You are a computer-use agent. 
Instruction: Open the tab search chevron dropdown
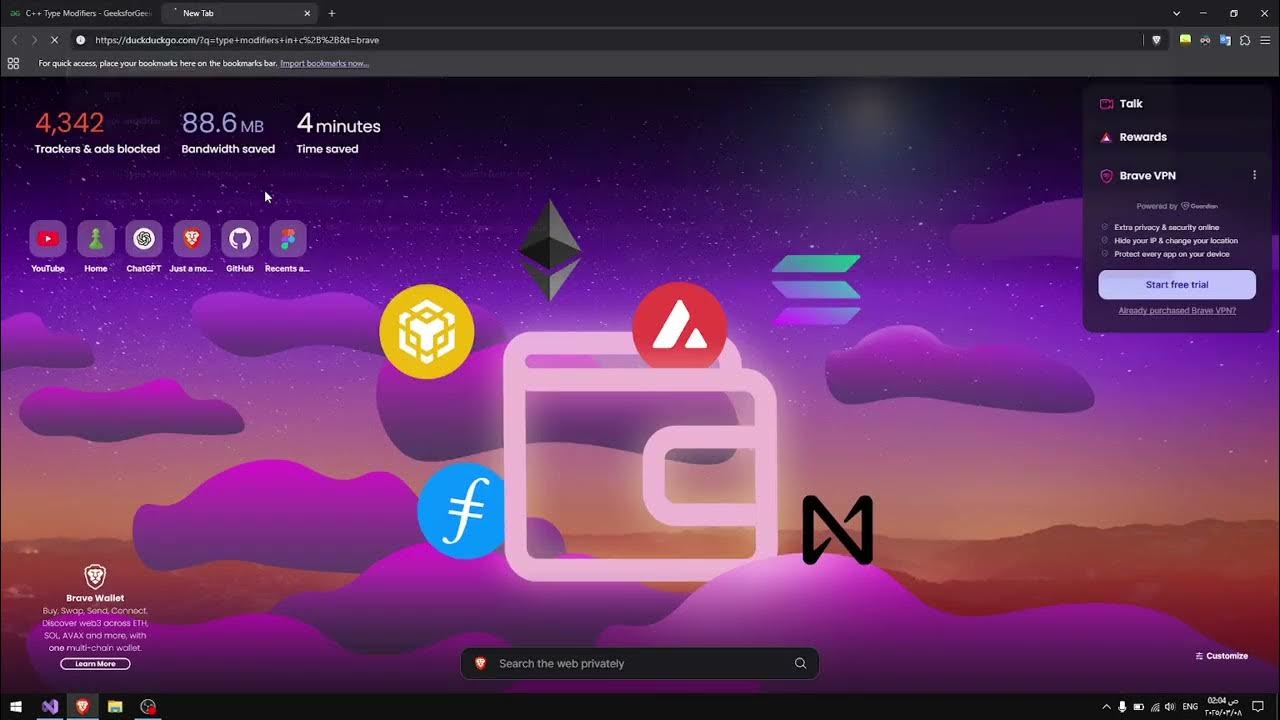(1177, 13)
